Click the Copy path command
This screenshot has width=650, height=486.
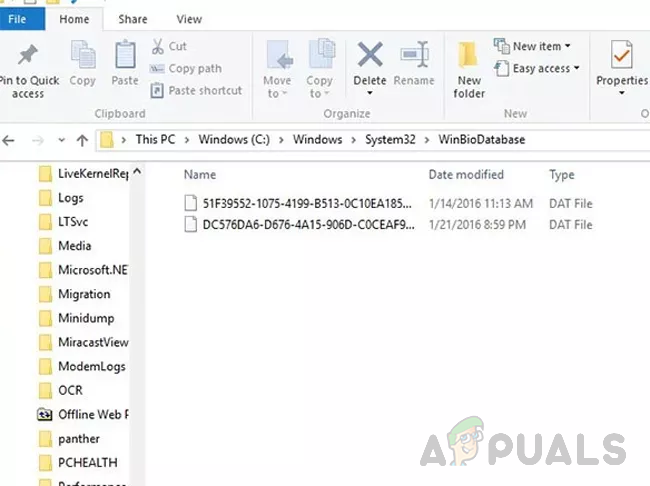pos(186,68)
